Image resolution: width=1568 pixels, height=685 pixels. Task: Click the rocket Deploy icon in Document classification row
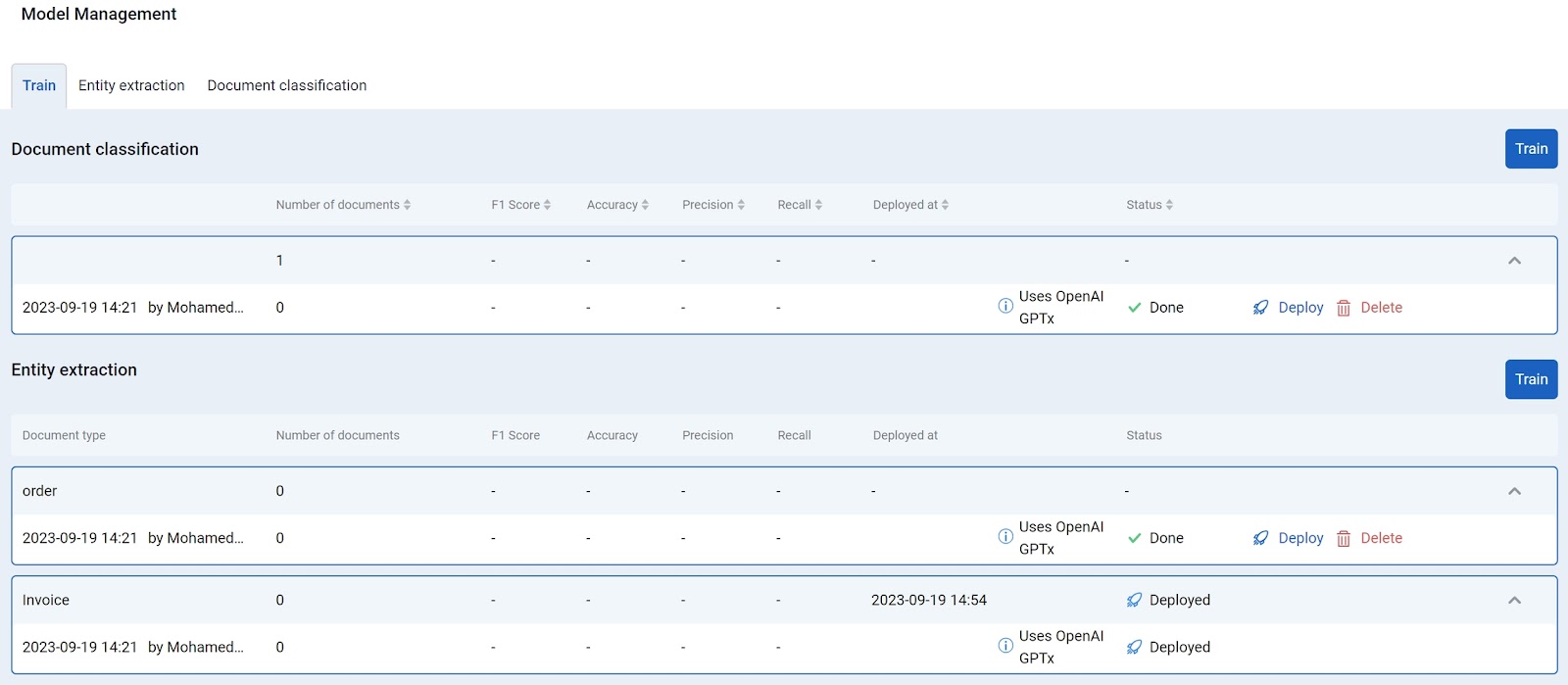tap(1260, 308)
